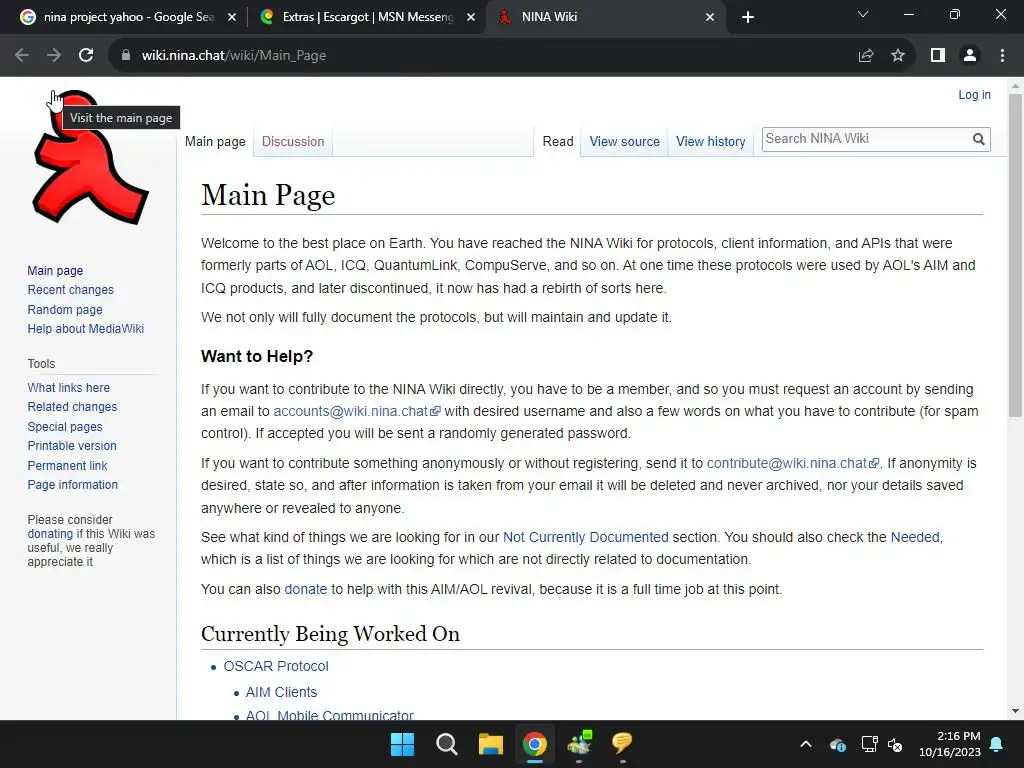Click the muted volume tray icon
This screenshot has height=768, width=1024.
[x=895, y=744]
